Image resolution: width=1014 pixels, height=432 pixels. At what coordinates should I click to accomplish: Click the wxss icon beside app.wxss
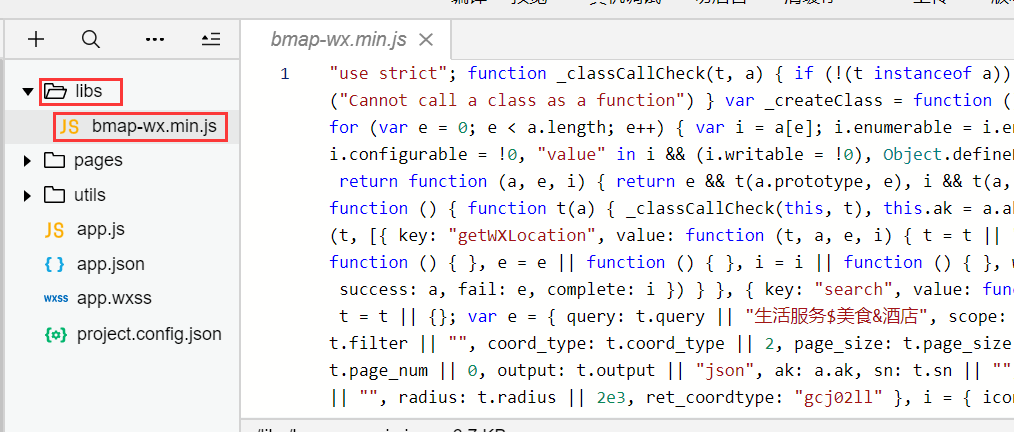pos(54,299)
